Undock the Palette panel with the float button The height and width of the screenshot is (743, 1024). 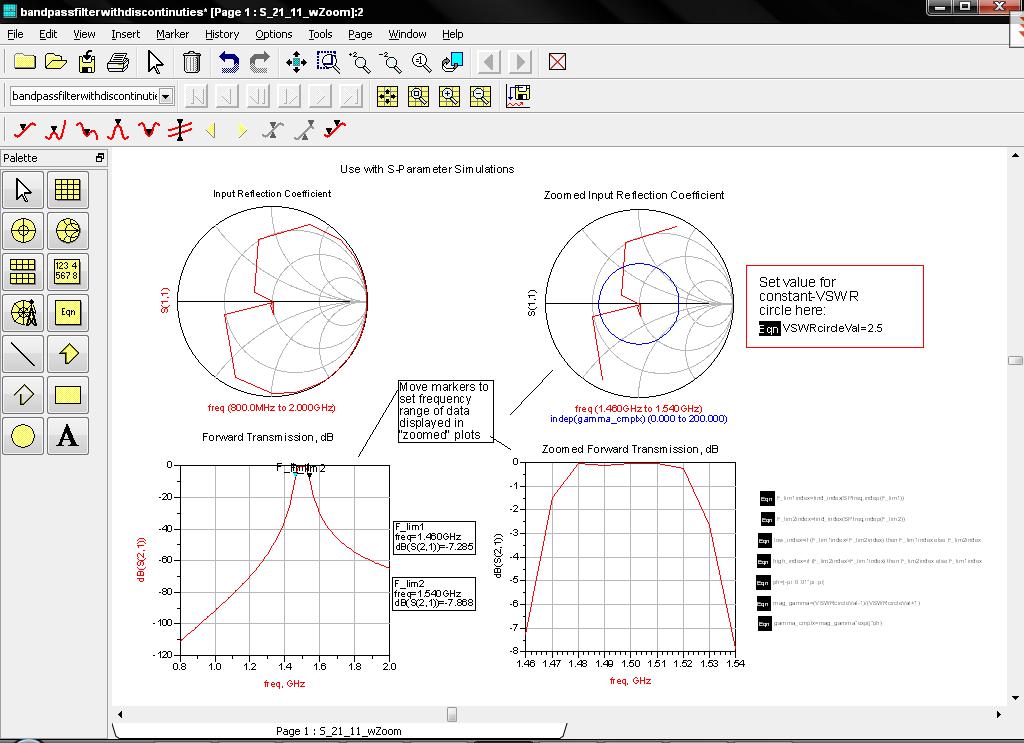100,158
